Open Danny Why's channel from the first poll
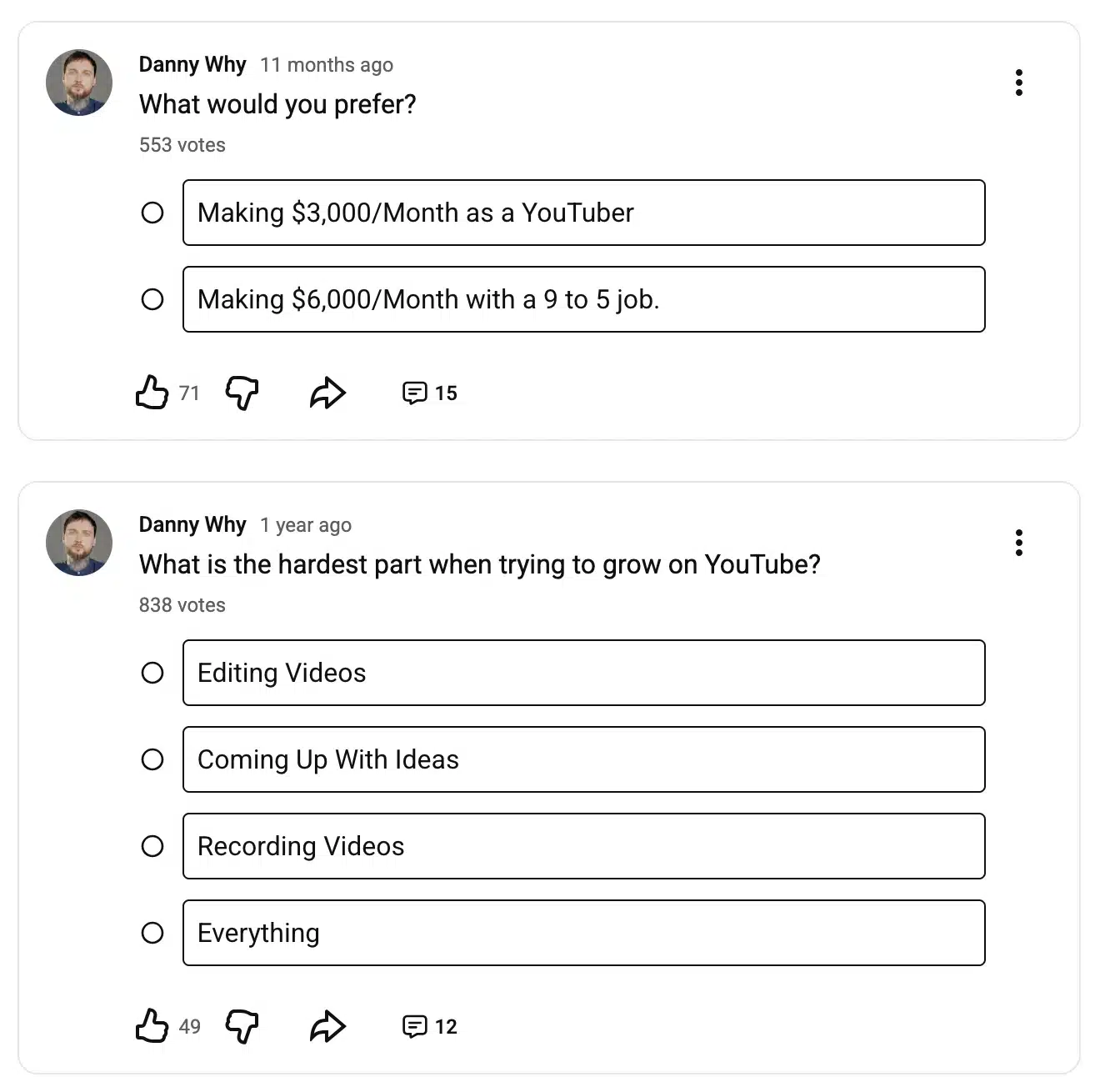Image resolution: width=1095 pixels, height=1092 pixels. click(x=192, y=64)
